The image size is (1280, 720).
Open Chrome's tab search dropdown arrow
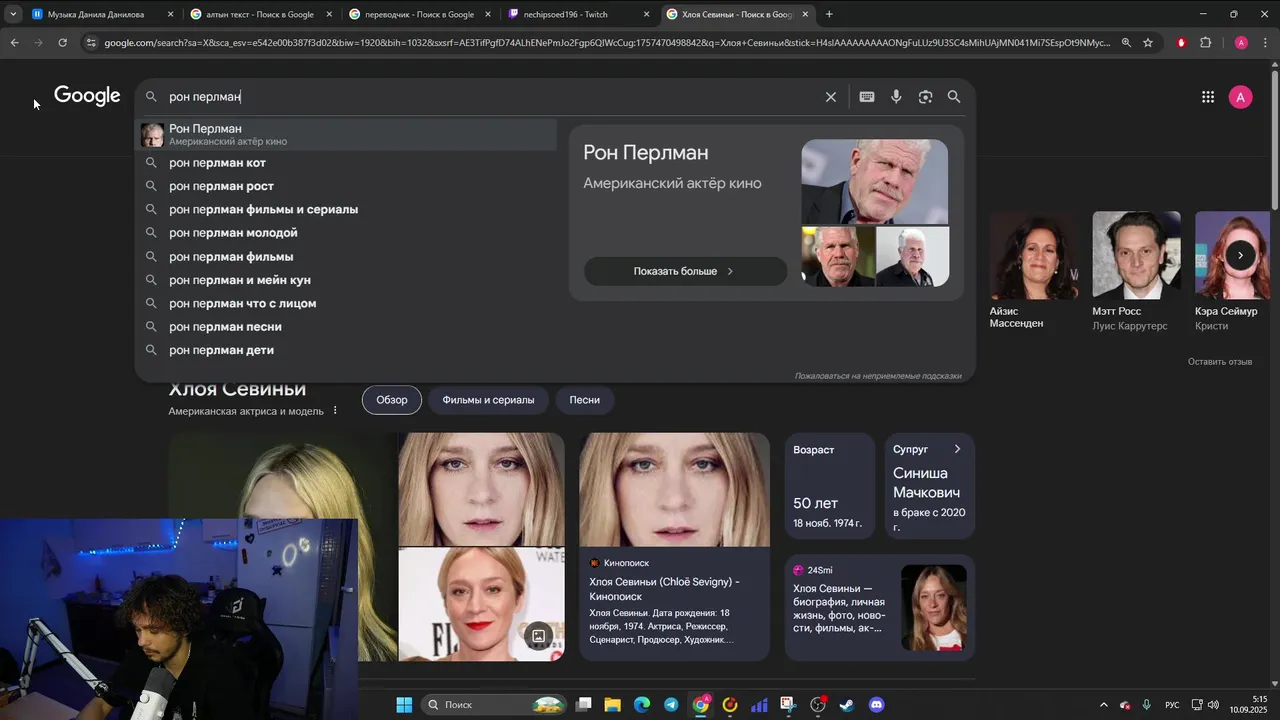(13, 14)
